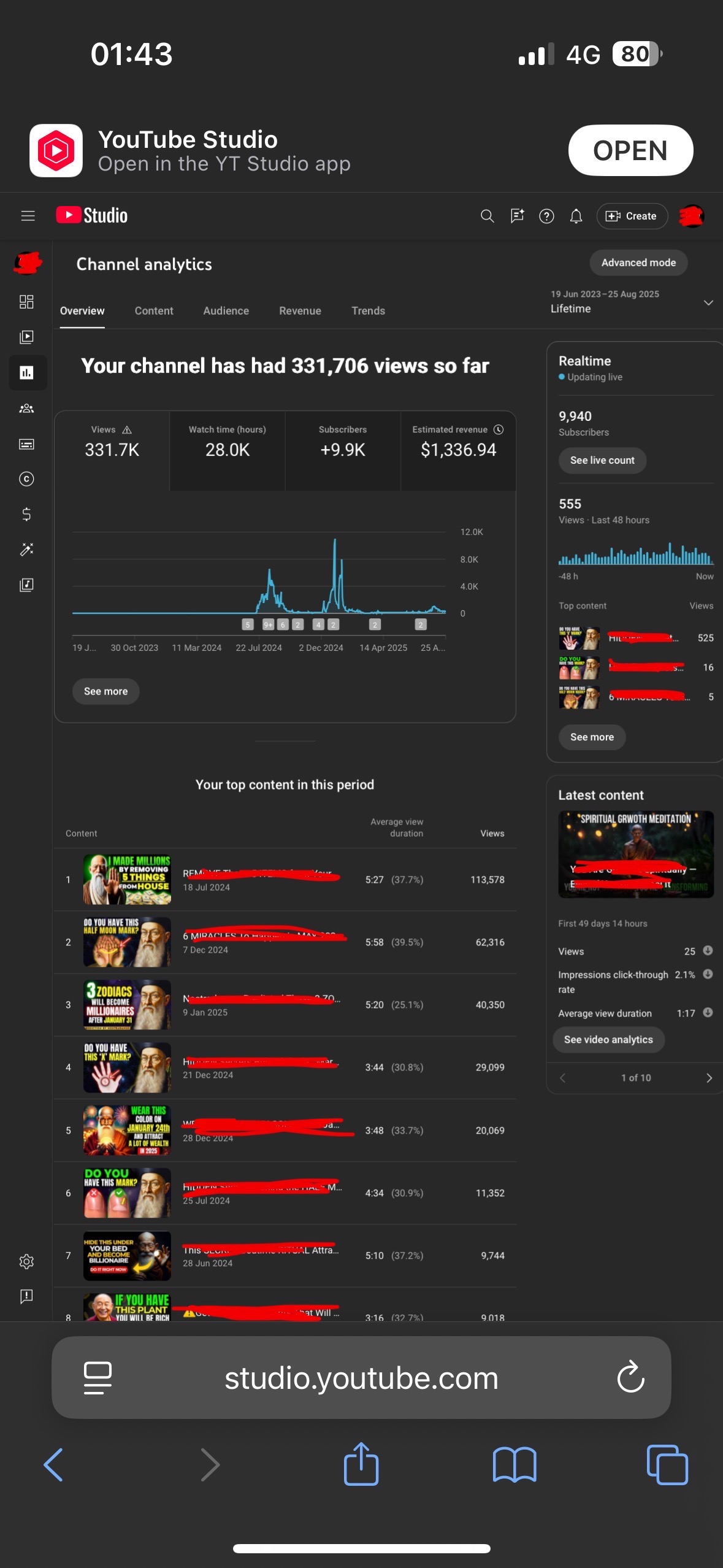Image resolution: width=723 pixels, height=1568 pixels.
Task: Open realtime top video with 16 views
Action: 636,667
